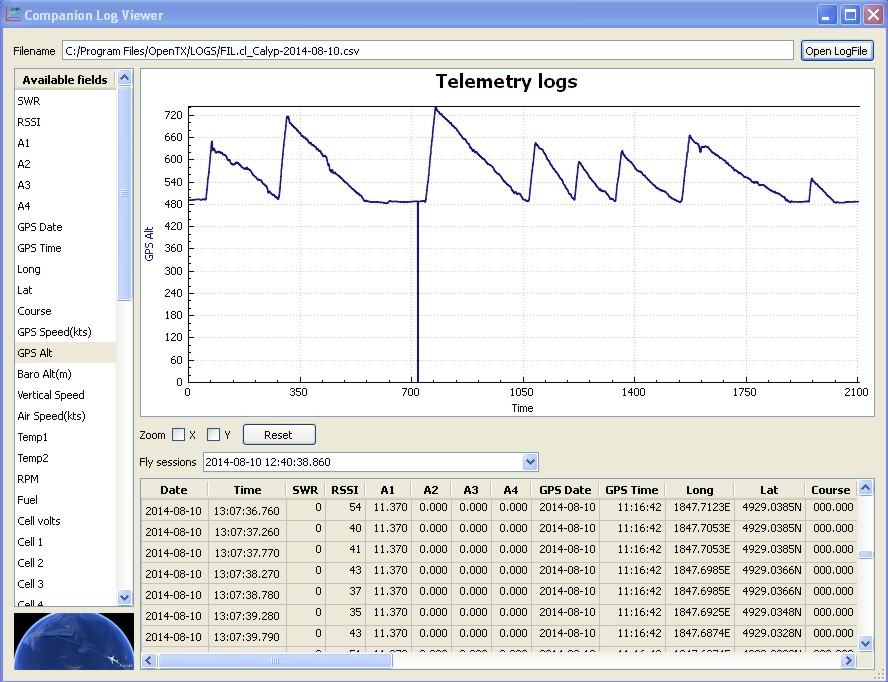Screen dimensions: 888x682
Task: Click the Open LogFile button
Action: pyautogui.click(x=837, y=51)
